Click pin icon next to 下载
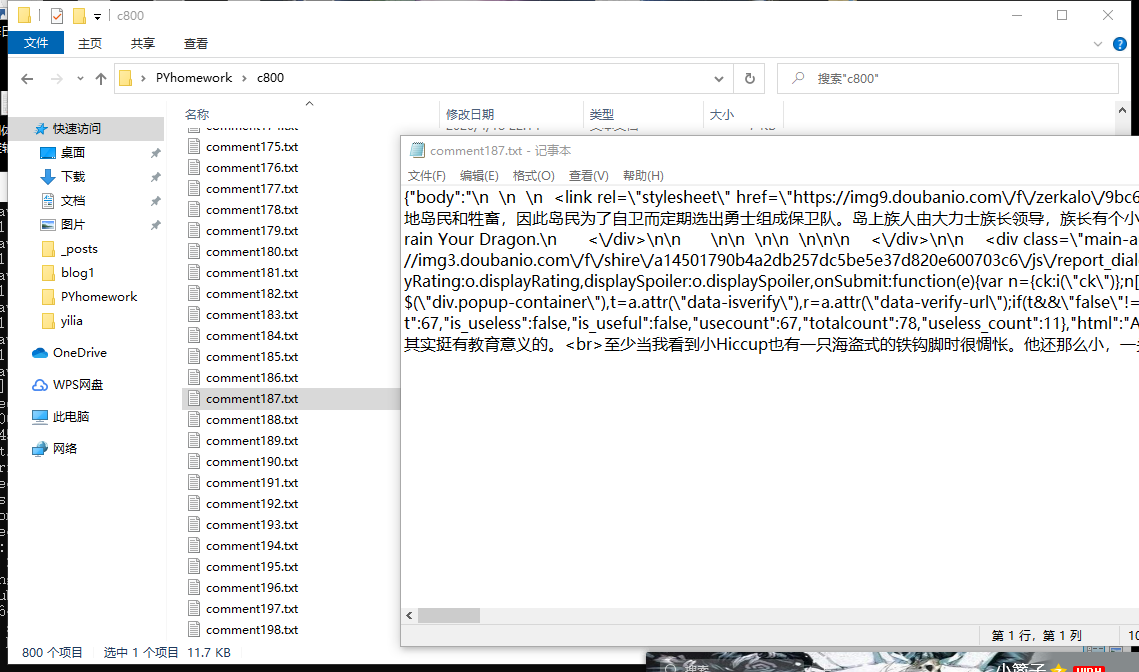The height and width of the screenshot is (672, 1139). [x=155, y=177]
